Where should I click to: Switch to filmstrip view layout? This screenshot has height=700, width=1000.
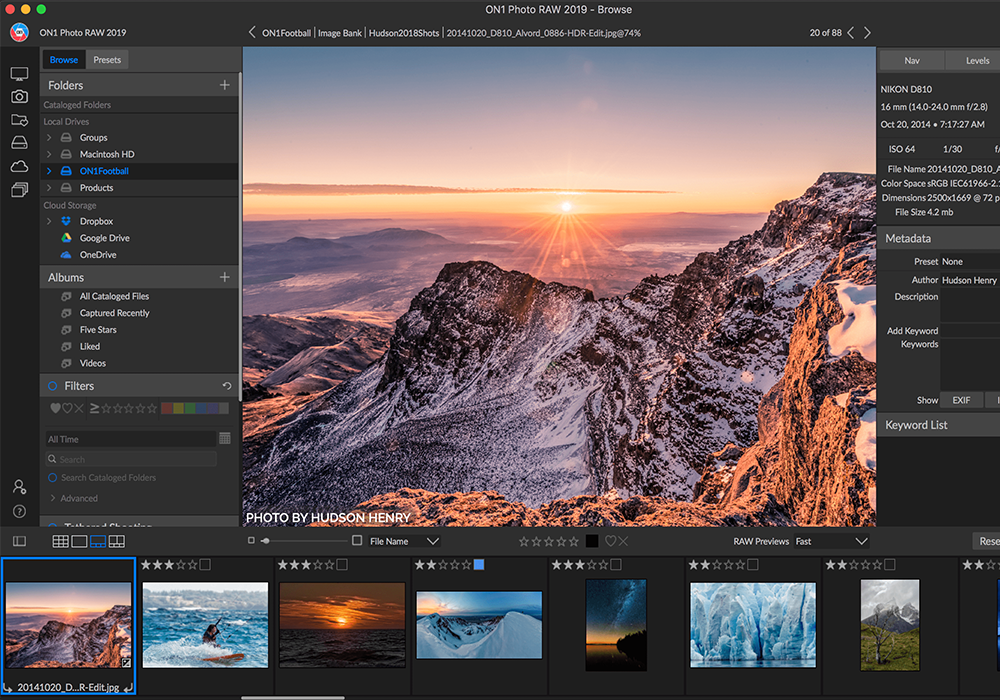point(98,541)
